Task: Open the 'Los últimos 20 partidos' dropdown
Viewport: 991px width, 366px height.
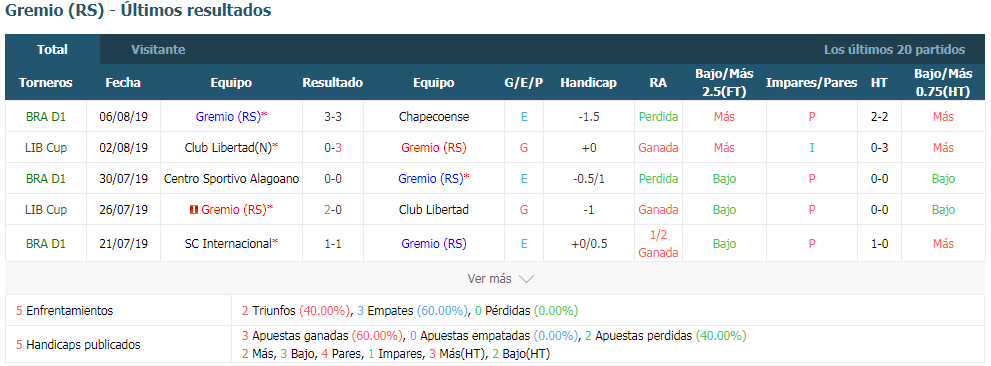Action: pos(894,49)
